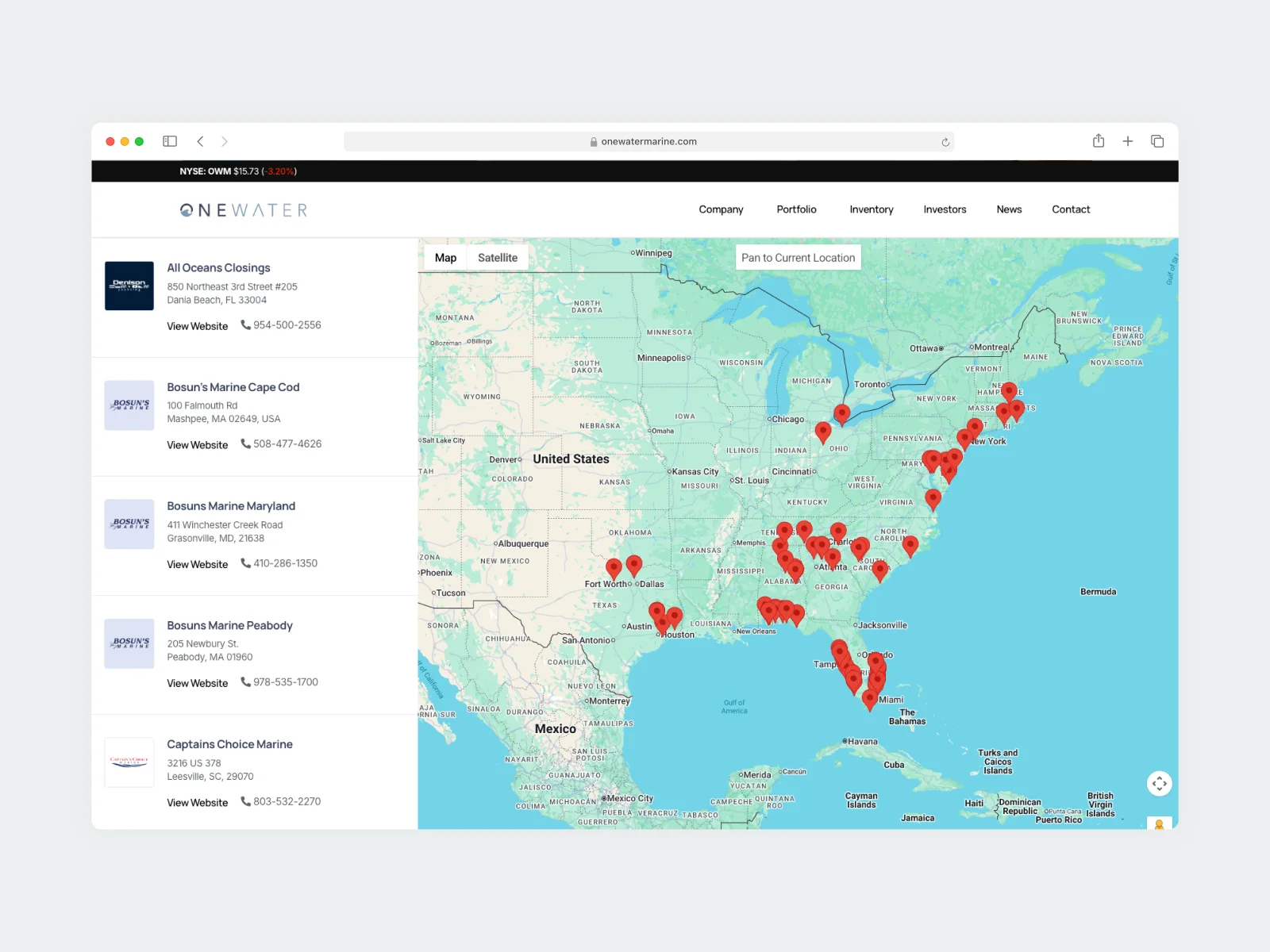This screenshot has height=952, width=1270.
Task: Click the onewatermarine.com address bar
Action: pos(648,142)
